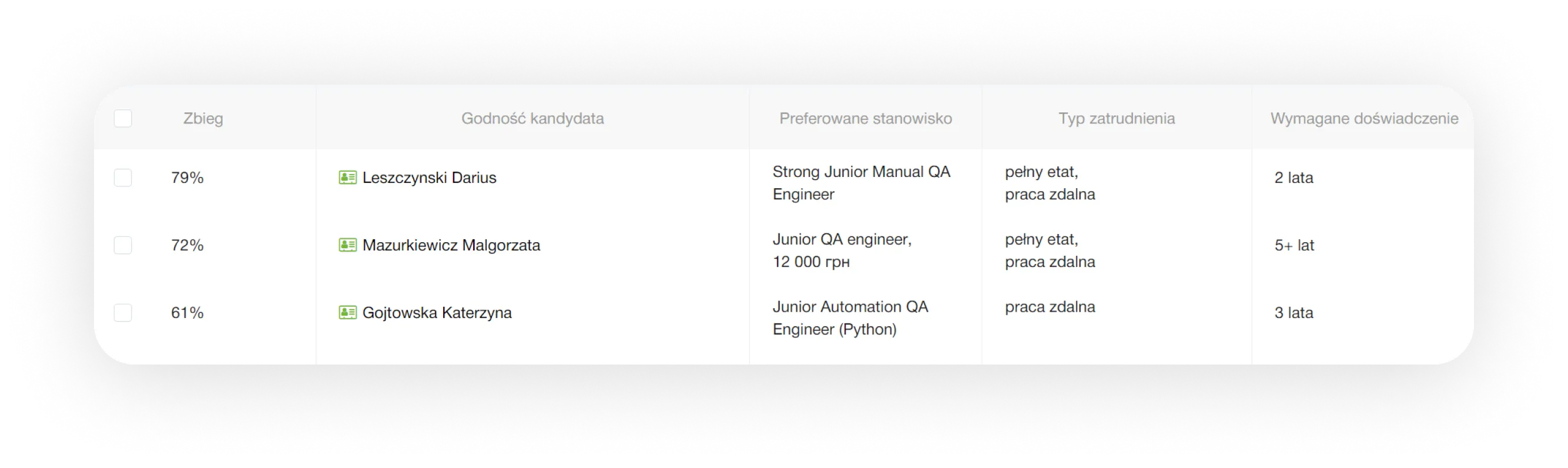
Task: Check the box for the 72% row
Action: (123, 245)
